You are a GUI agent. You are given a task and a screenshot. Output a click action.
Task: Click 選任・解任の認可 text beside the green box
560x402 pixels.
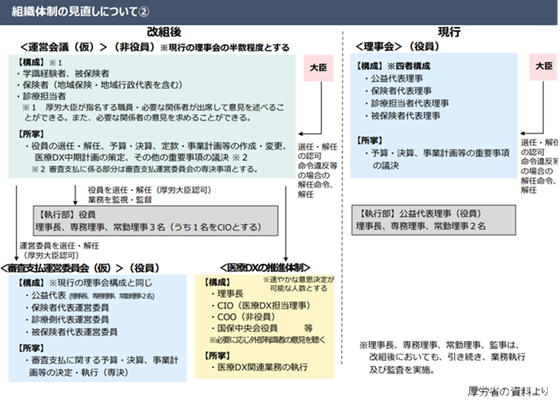click(317, 151)
